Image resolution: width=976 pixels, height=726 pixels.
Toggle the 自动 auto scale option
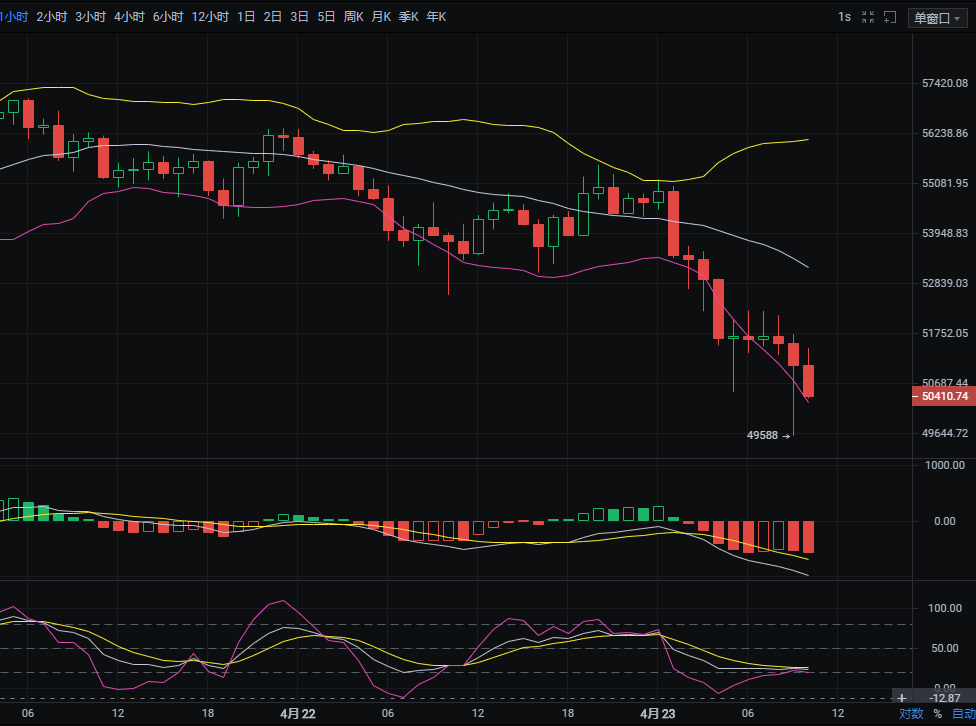962,714
